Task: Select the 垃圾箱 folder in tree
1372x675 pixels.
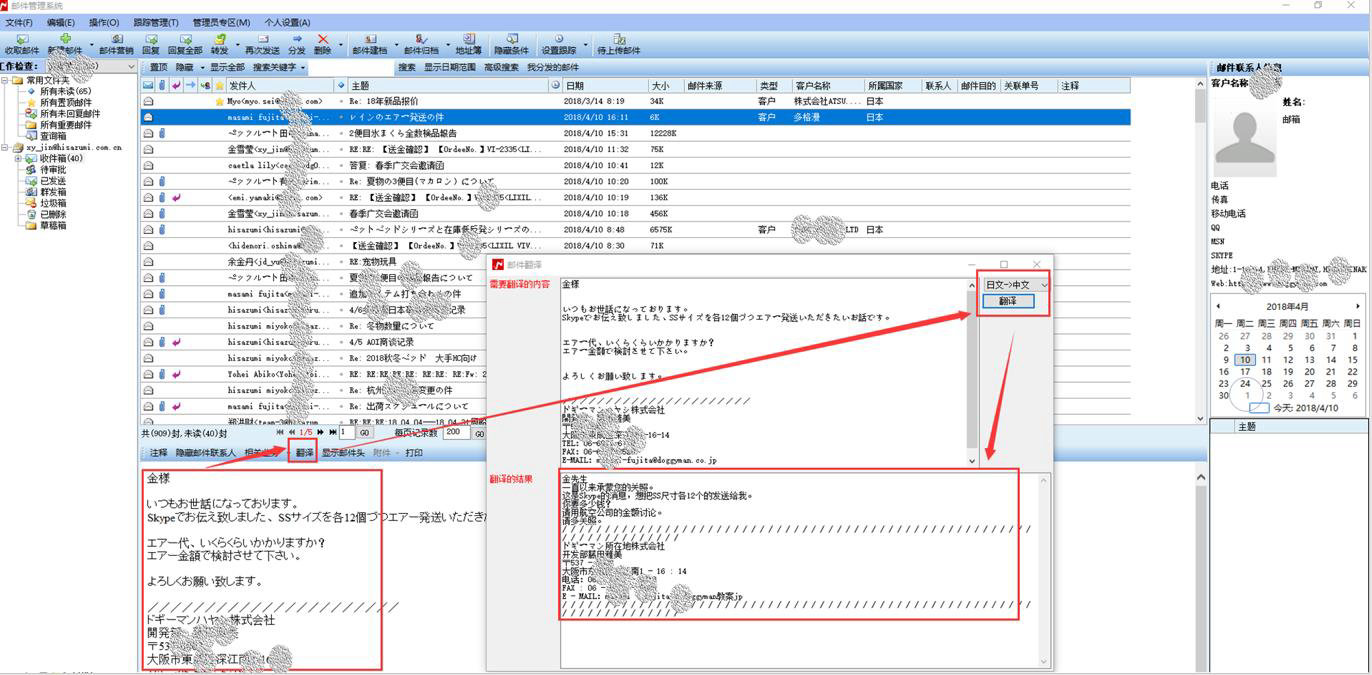Action: 53,203
